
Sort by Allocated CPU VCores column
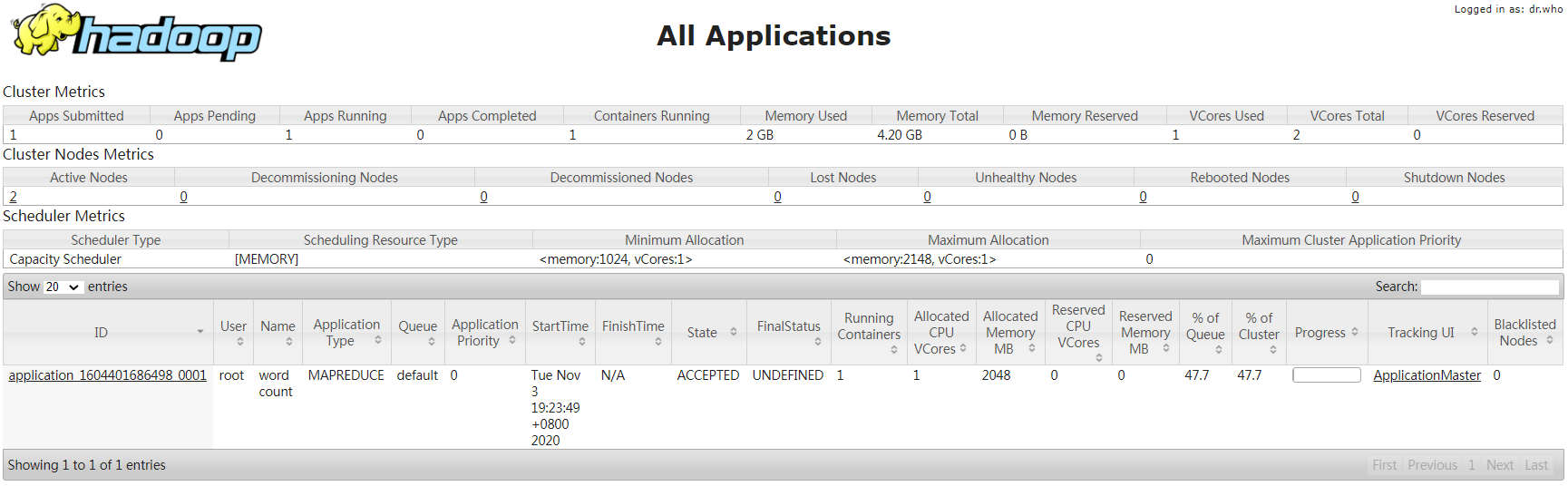point(941,333)
